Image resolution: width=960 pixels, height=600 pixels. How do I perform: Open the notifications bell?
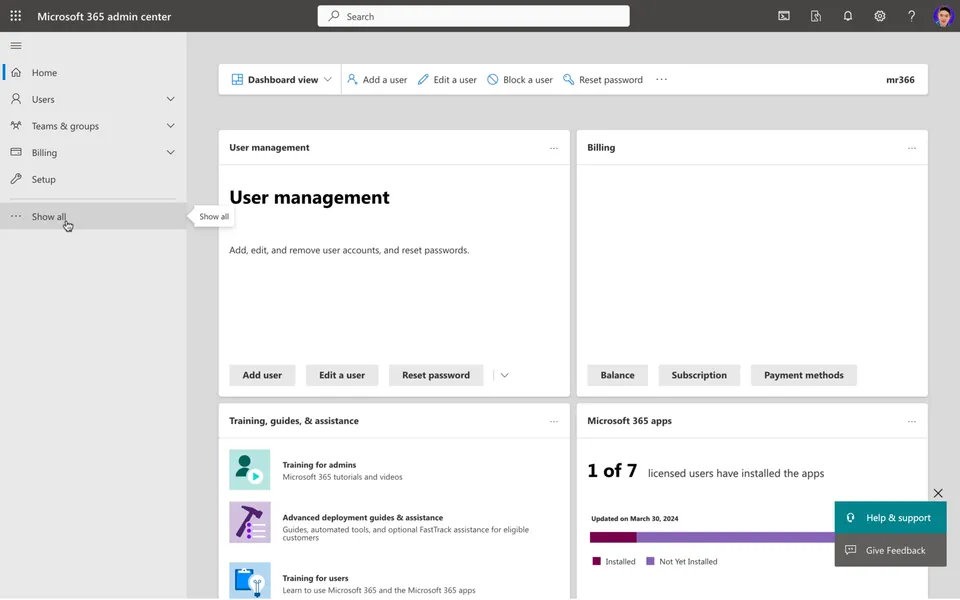click(847, 16)
